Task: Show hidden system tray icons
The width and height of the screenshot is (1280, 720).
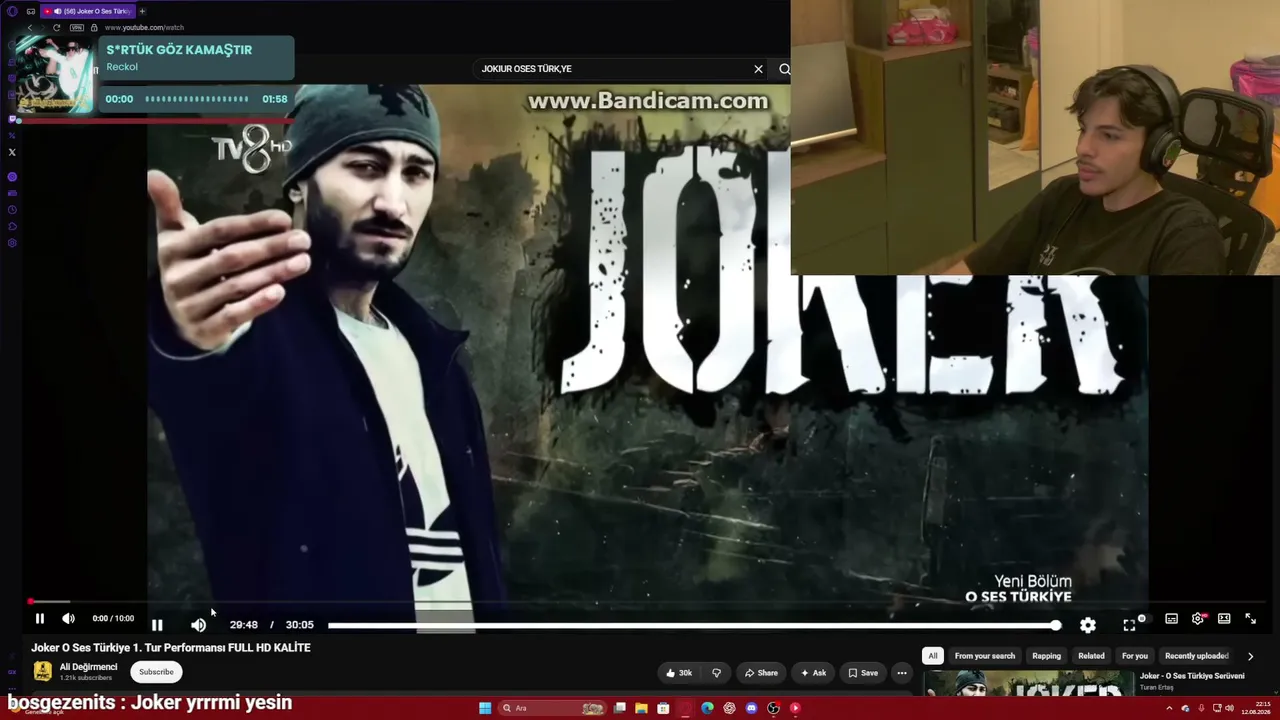Action: click(1169, 708)
